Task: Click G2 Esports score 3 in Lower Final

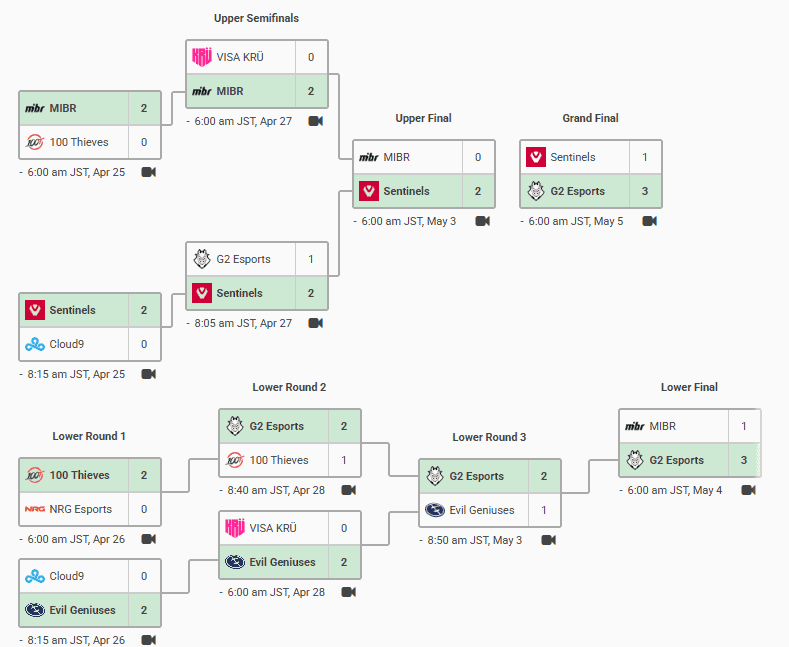Action: tap(744, 460)
